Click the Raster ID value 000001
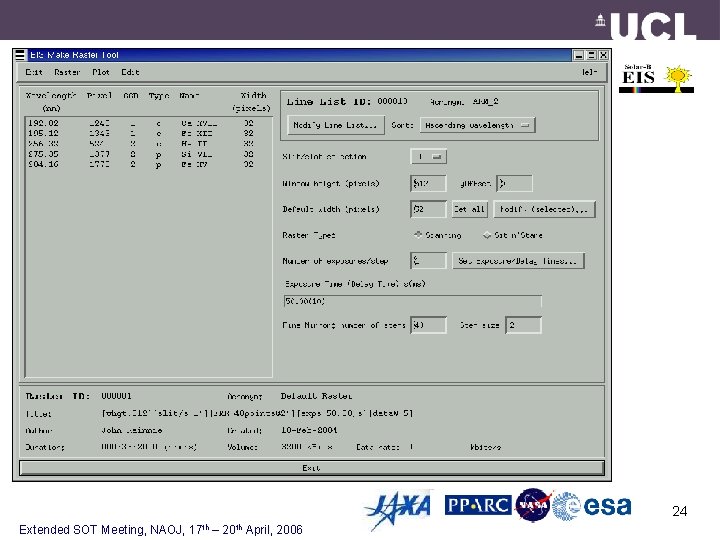Screen dimensions: 720x540 pyautogui.click(x=116, y=396)
